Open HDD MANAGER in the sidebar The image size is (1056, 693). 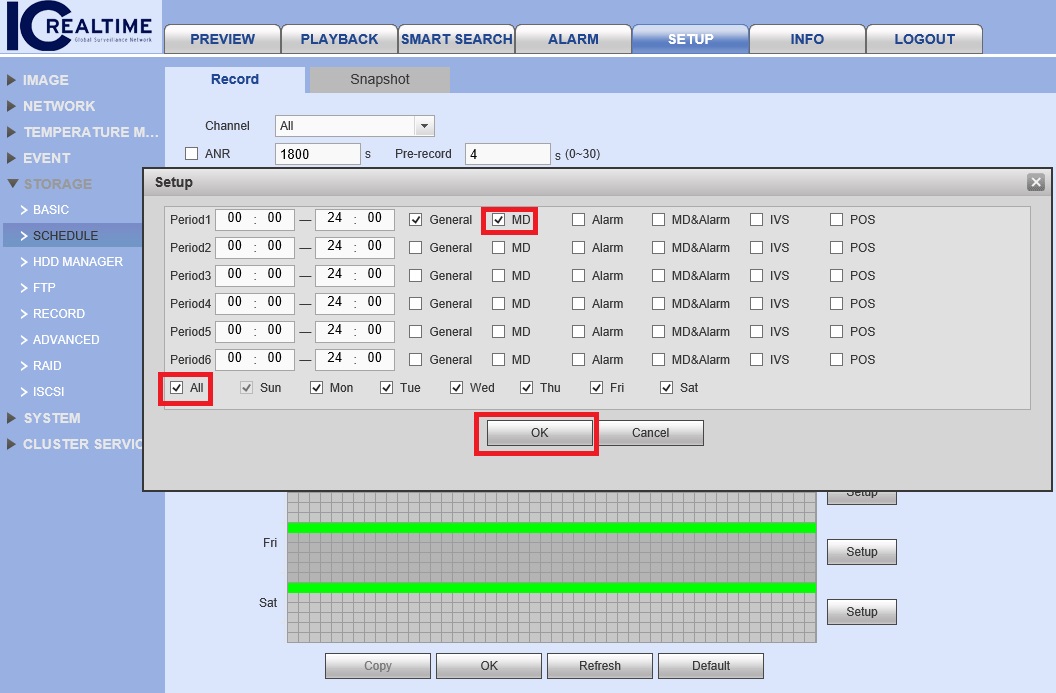coord(78,262)
